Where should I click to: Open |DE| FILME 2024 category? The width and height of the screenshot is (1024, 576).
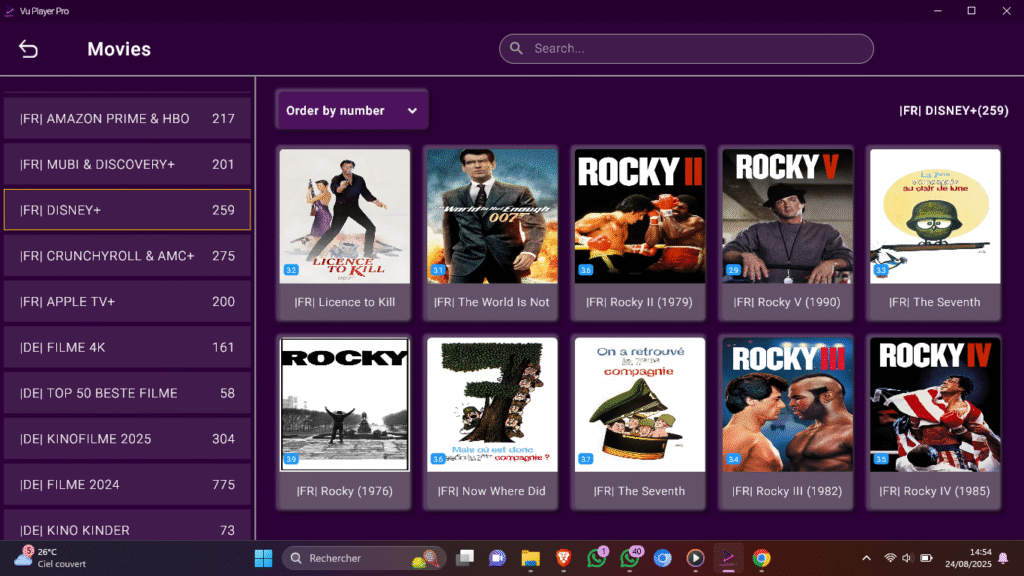click(127, 485)
